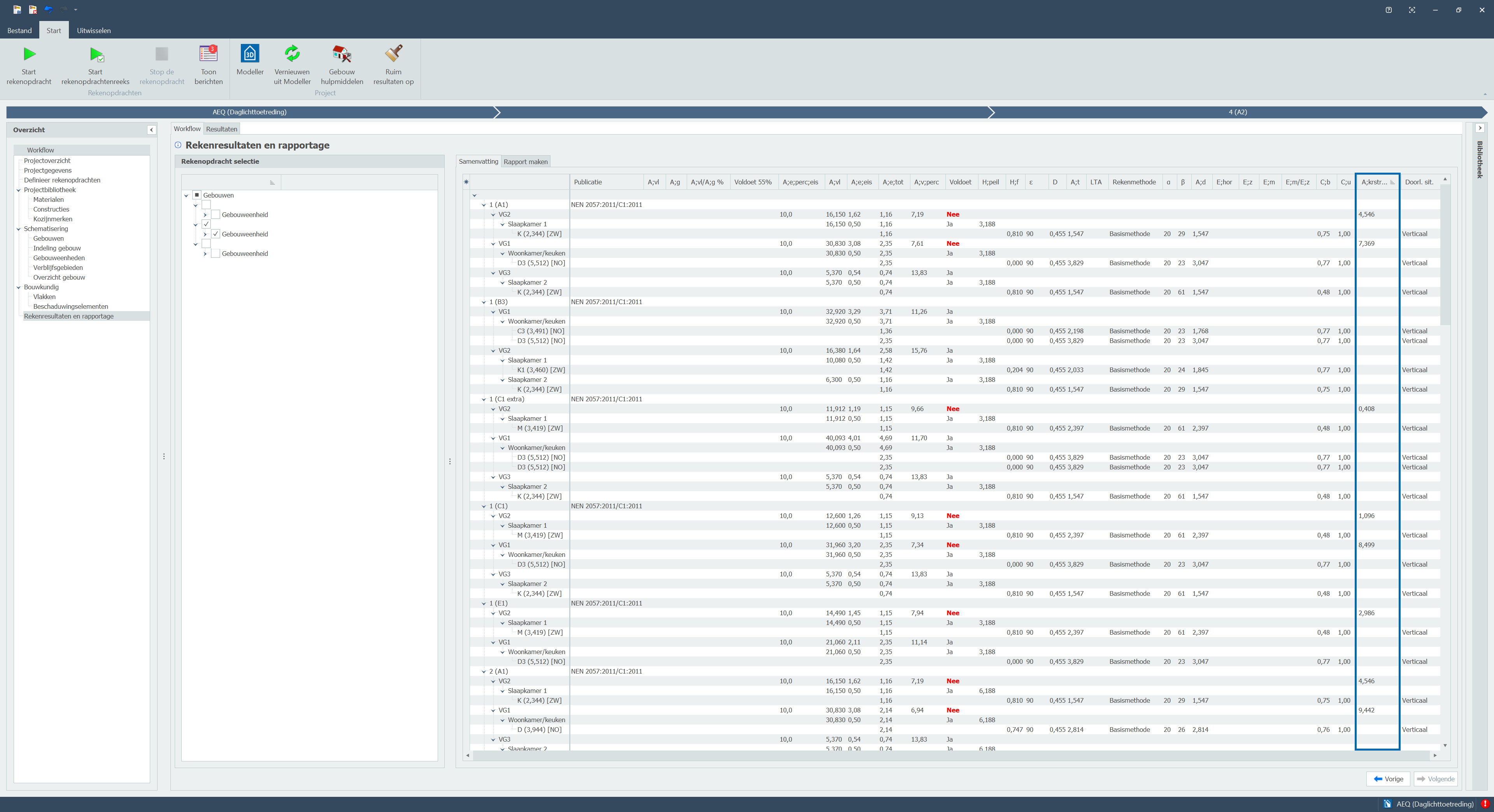Click Ruim resultaten op brush icon
Viewport: 1494px width, 812px height.
click(393, 53)
